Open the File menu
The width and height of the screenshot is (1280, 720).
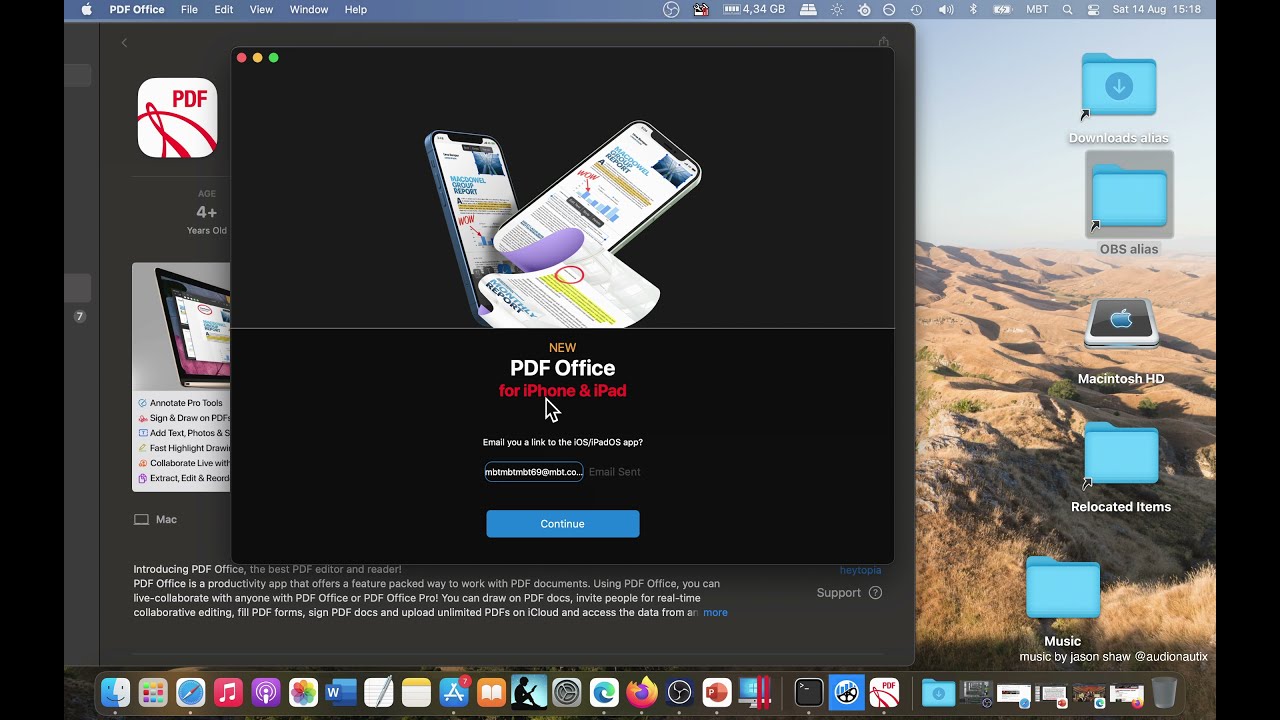(189, 9)
